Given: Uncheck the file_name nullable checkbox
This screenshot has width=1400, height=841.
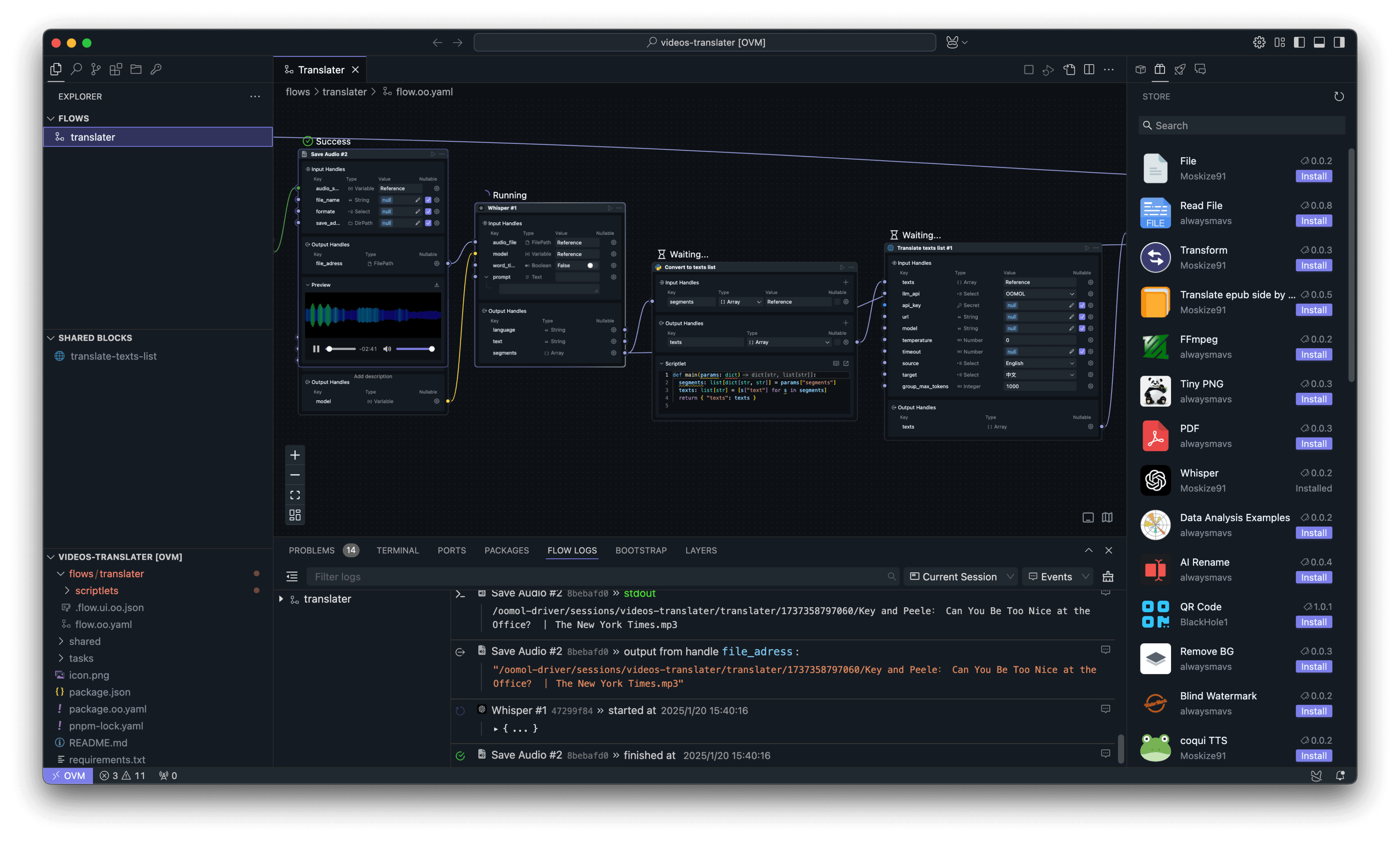Looking at the screenshot, I should pyautogui.click(x=428, y=200).
